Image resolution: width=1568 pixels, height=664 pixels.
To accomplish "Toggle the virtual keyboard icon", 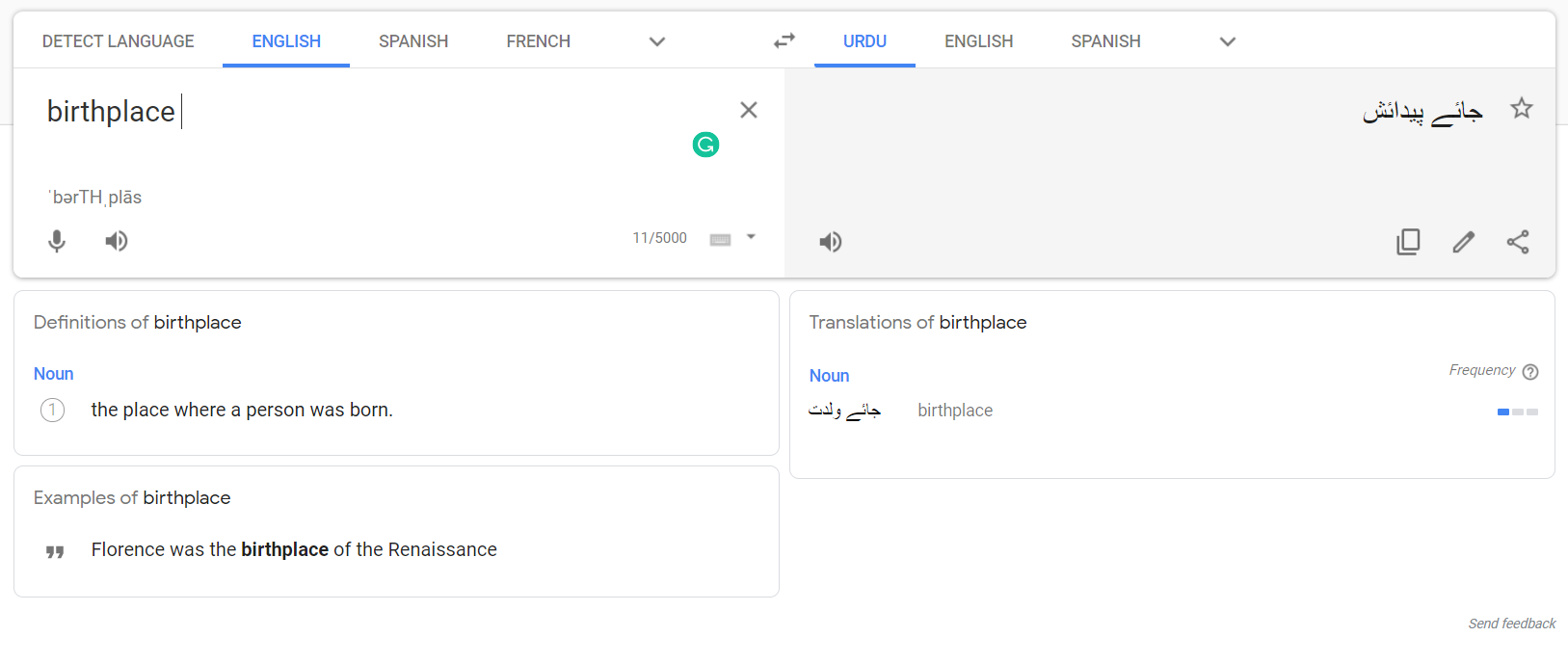I will [720, 239].
